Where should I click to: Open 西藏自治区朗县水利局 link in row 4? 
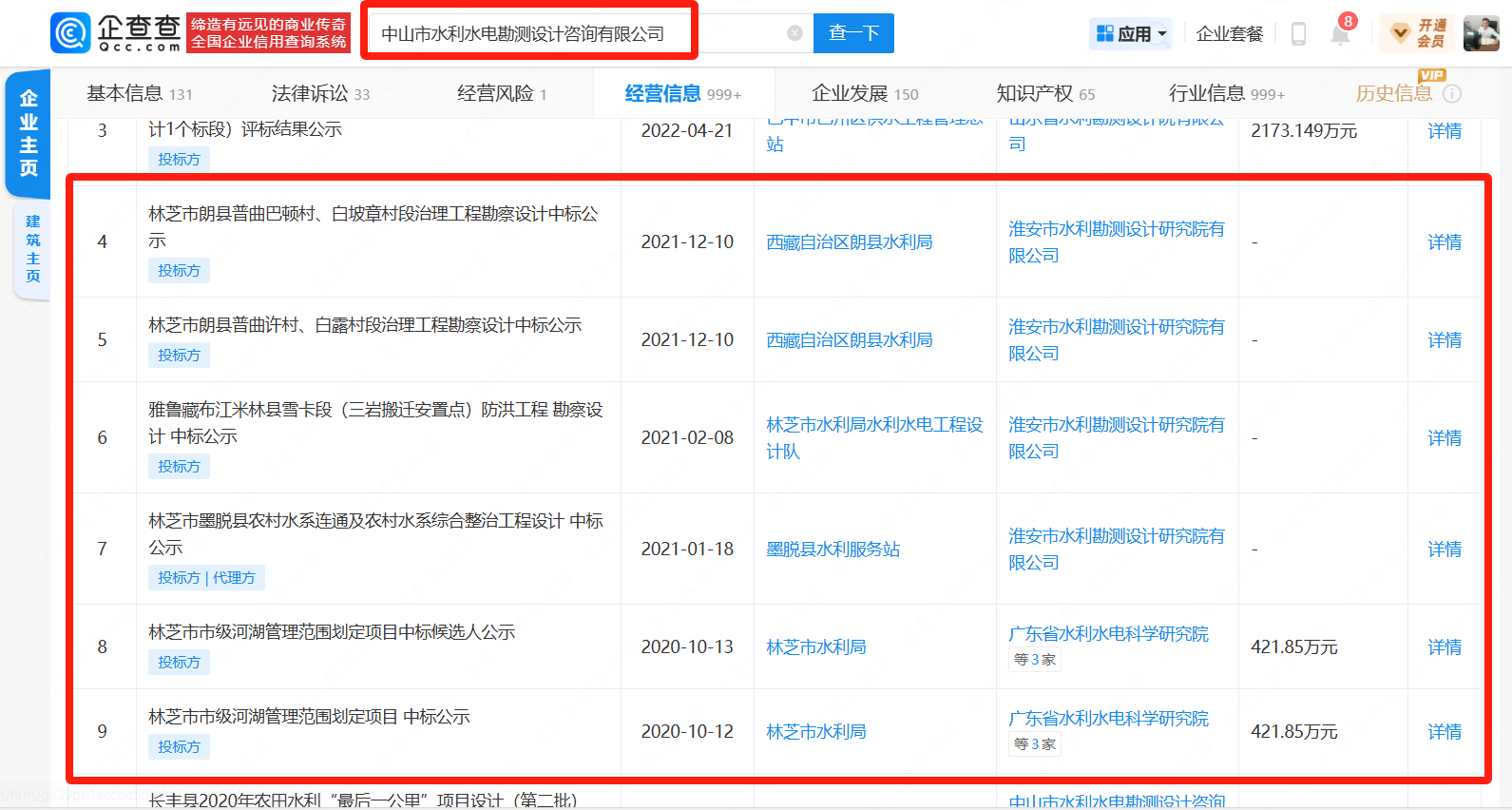pos(849,241)
